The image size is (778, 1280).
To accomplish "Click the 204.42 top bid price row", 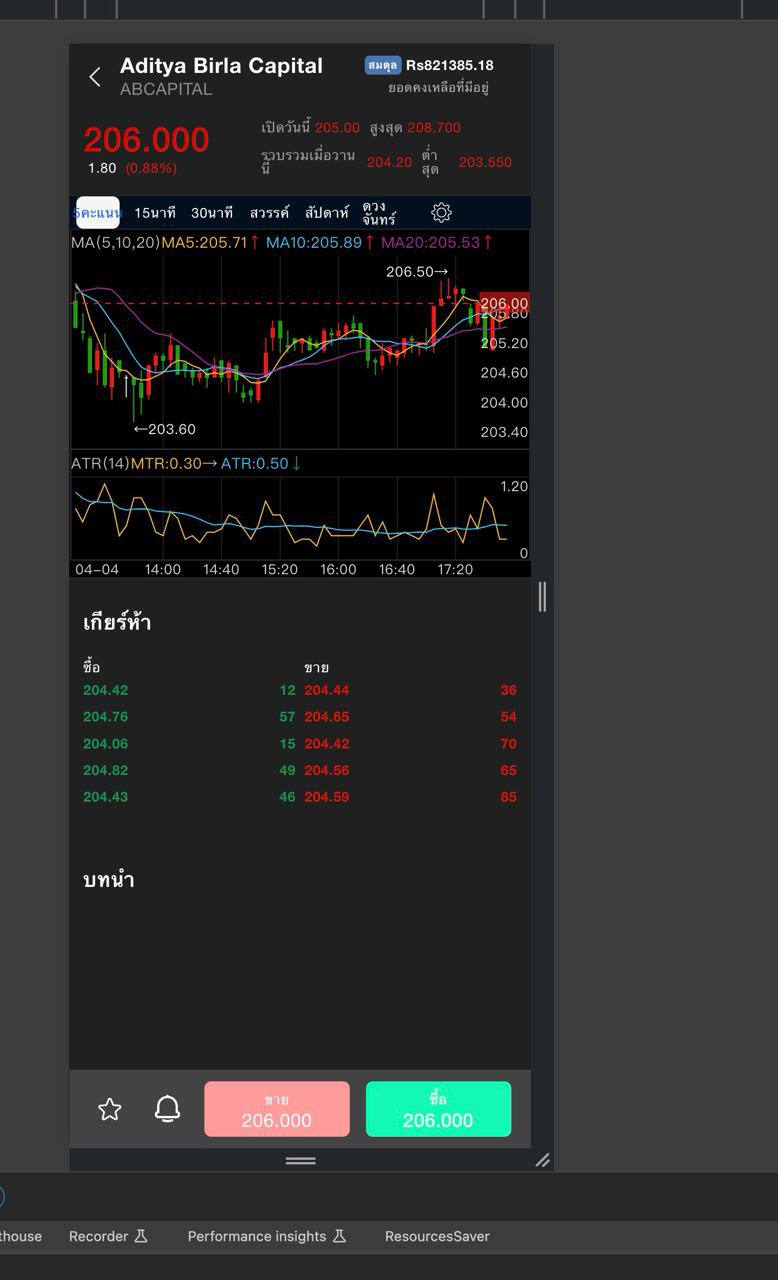I will click(x=106, y=690).
